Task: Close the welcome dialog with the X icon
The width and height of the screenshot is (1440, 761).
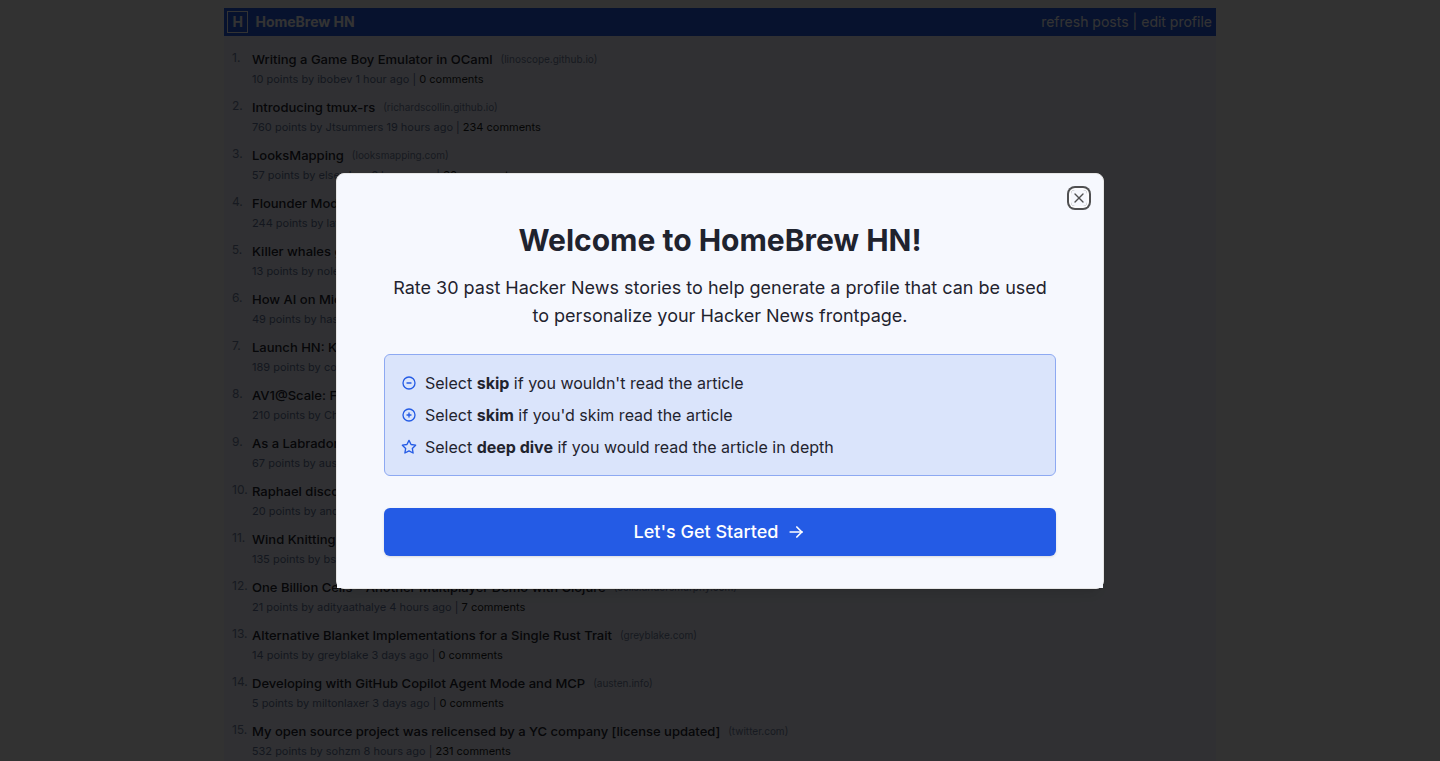Action: pyautogui.click(x=1078, y=198)
